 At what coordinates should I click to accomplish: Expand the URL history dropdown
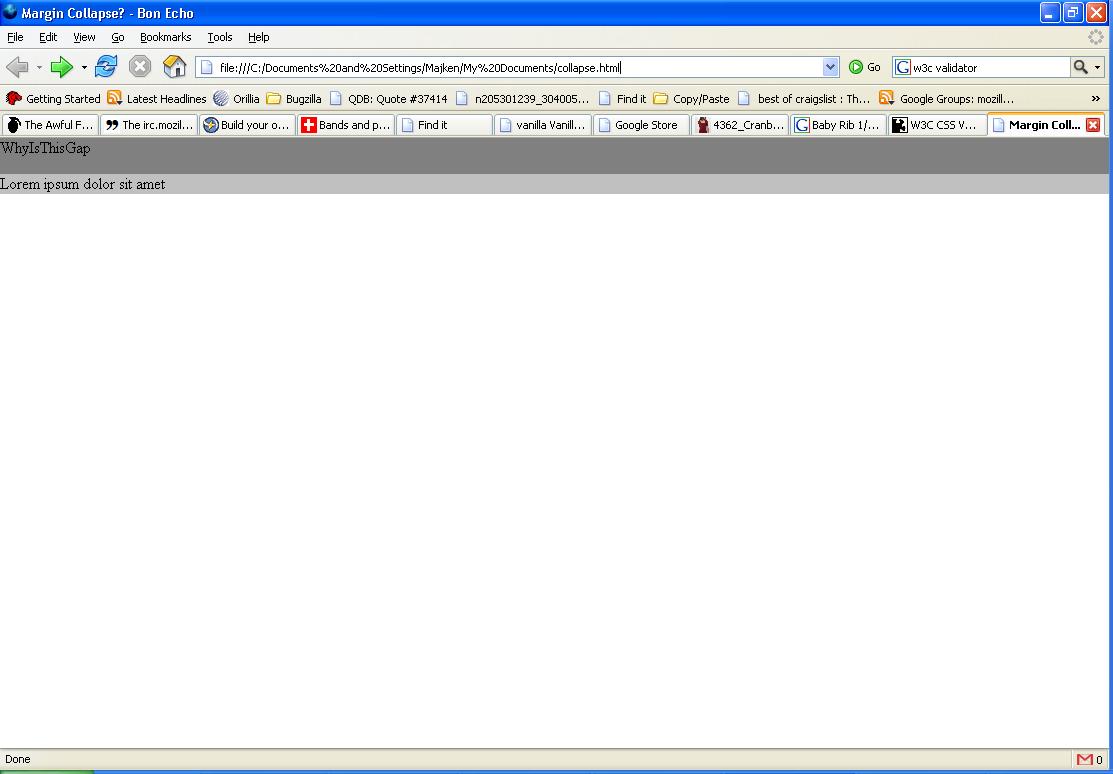[x=830, y=67]
